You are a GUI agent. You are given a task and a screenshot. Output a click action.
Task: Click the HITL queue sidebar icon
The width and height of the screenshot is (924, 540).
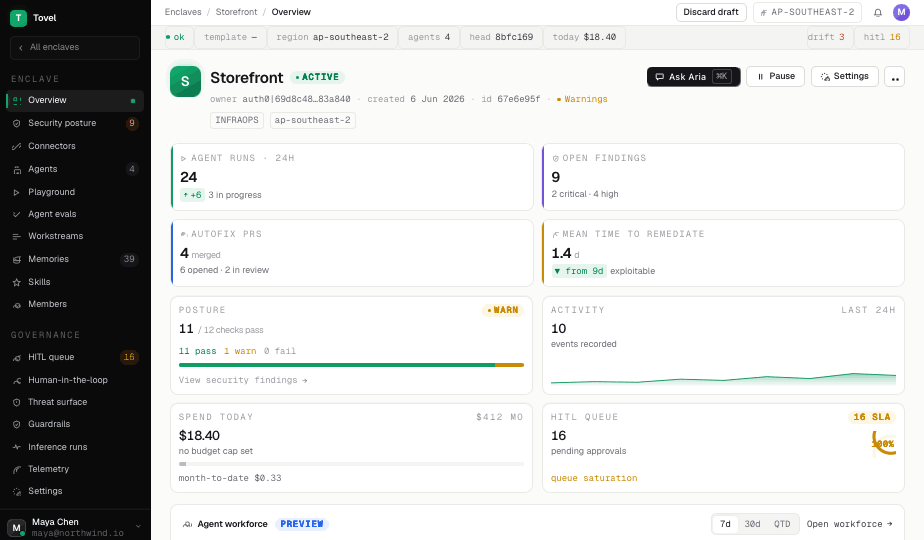[16, 358]
